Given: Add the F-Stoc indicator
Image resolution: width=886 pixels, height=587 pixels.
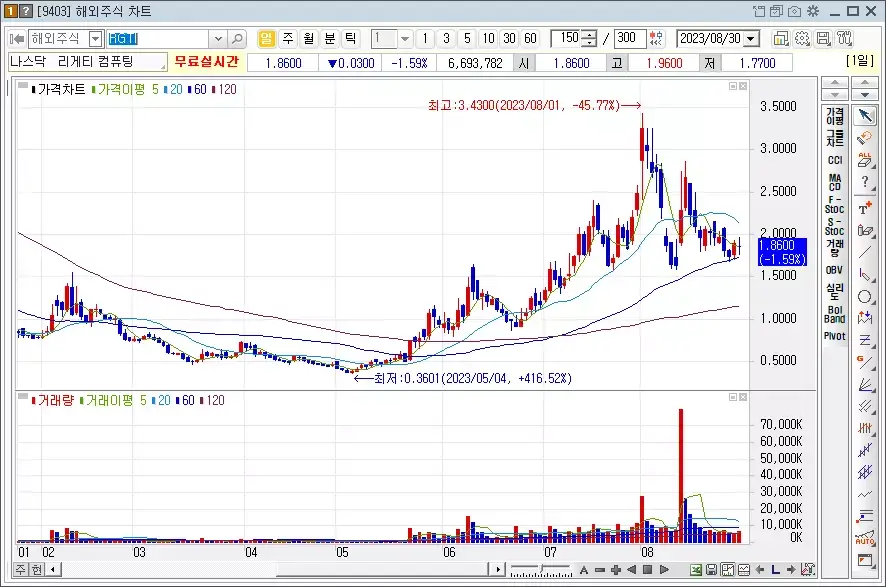Looking at the screenshot, I should [x=835, y=205].
